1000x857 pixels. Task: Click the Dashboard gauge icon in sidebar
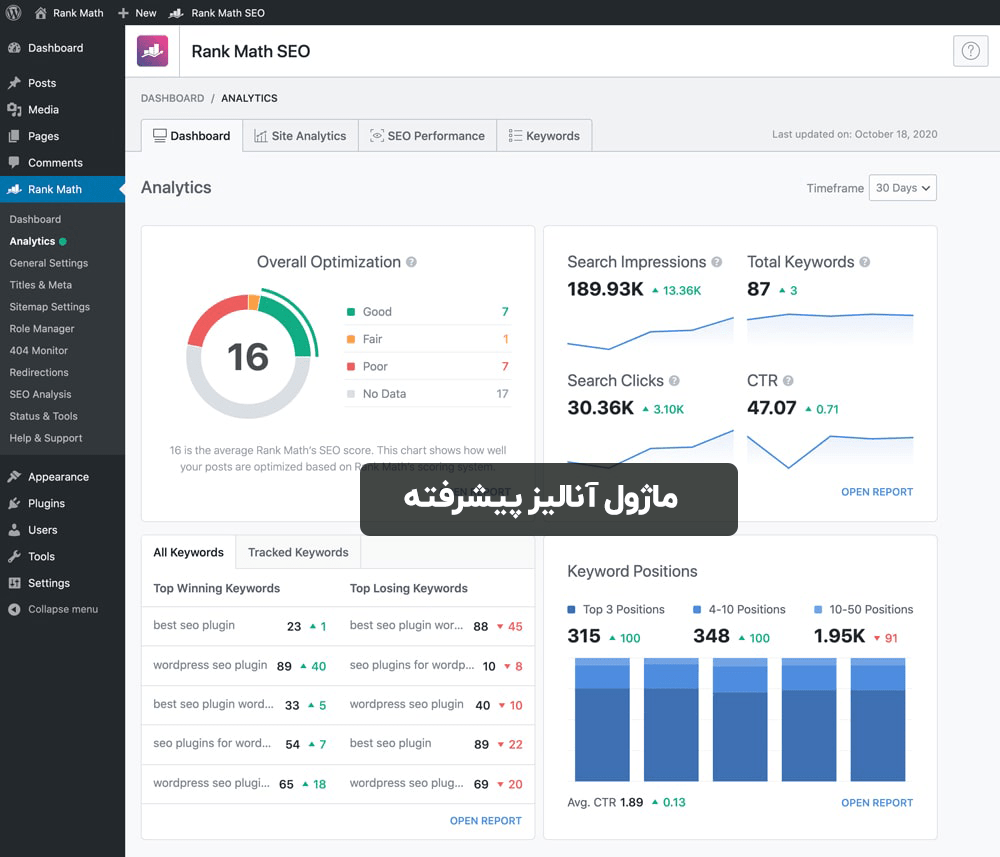point(14,48)
